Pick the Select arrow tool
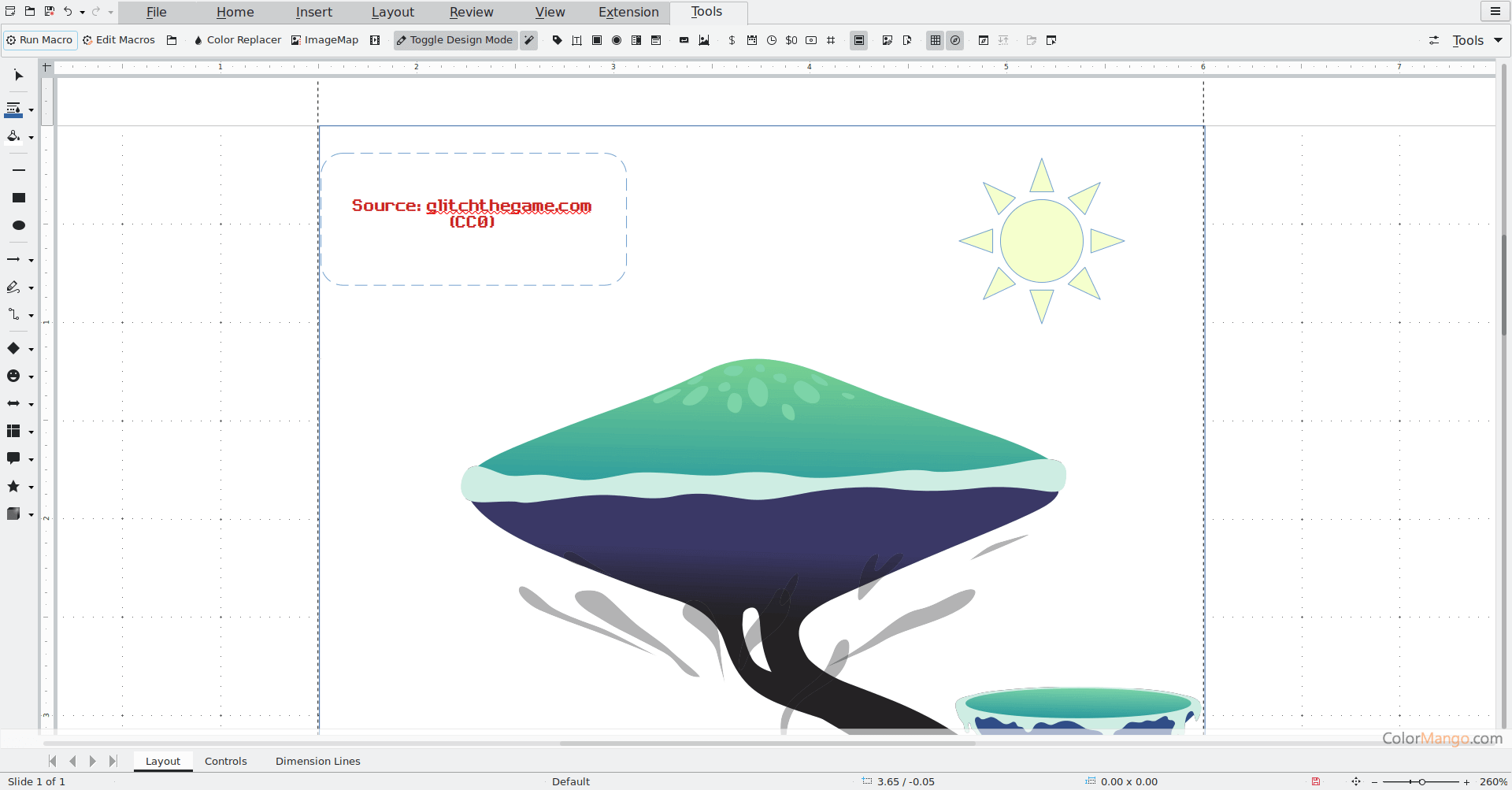The width and height of the screenshot is (1512, 790). 19,76
